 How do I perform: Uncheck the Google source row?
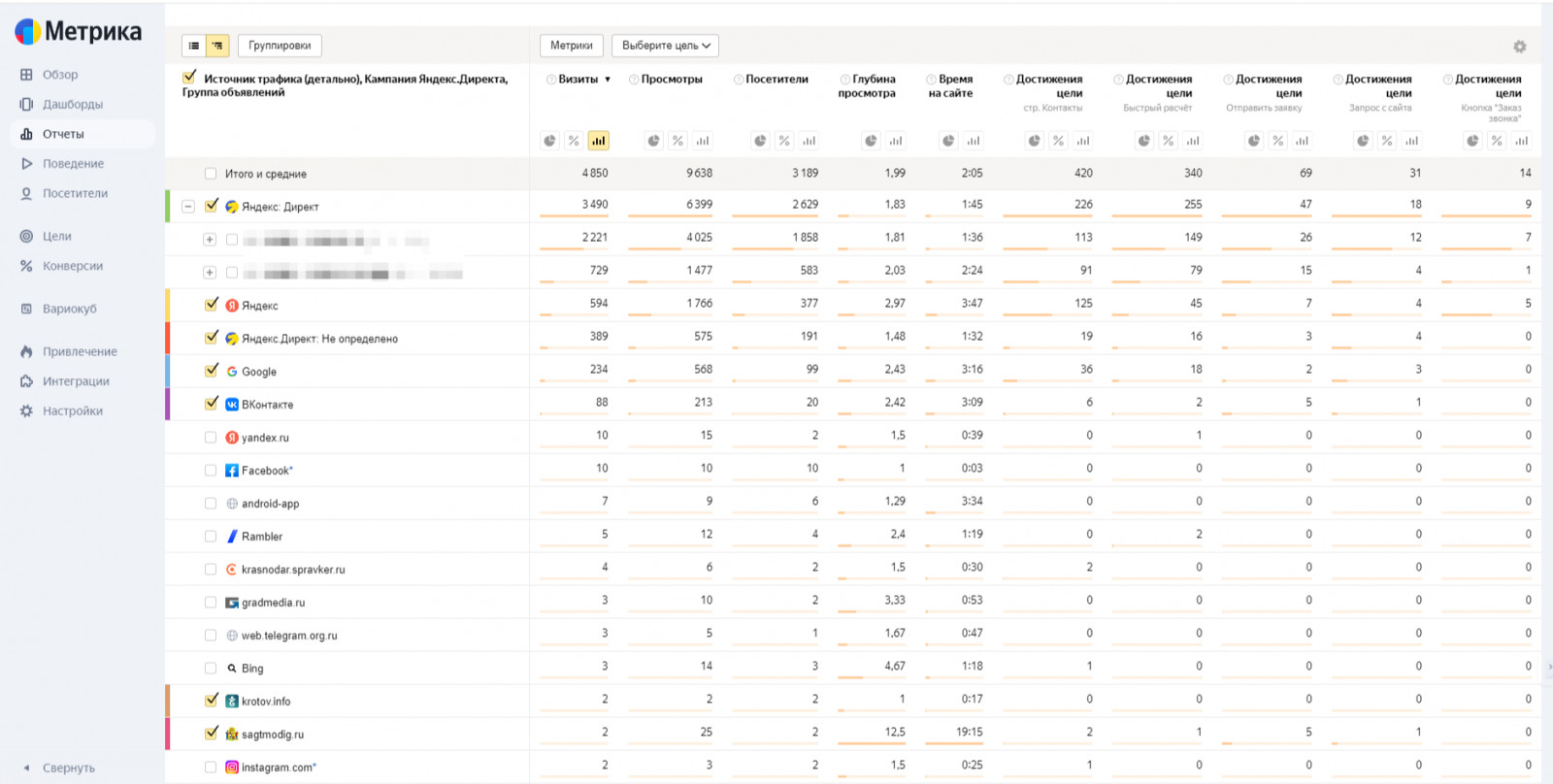pos(212,371)
